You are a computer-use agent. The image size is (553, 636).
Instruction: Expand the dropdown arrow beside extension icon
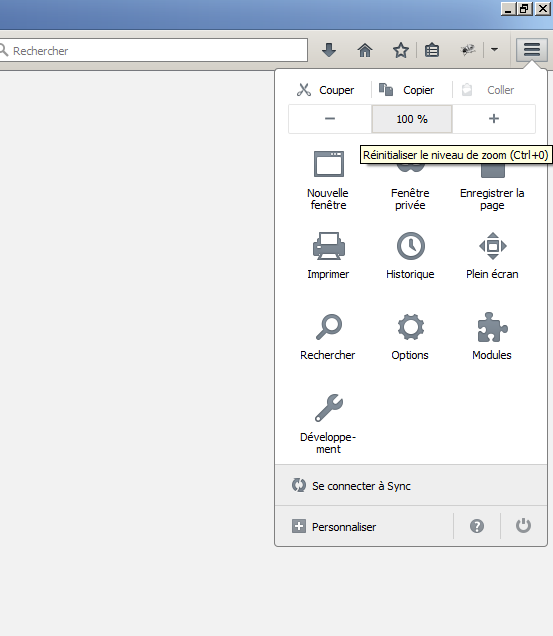click(x=494, y=50)
